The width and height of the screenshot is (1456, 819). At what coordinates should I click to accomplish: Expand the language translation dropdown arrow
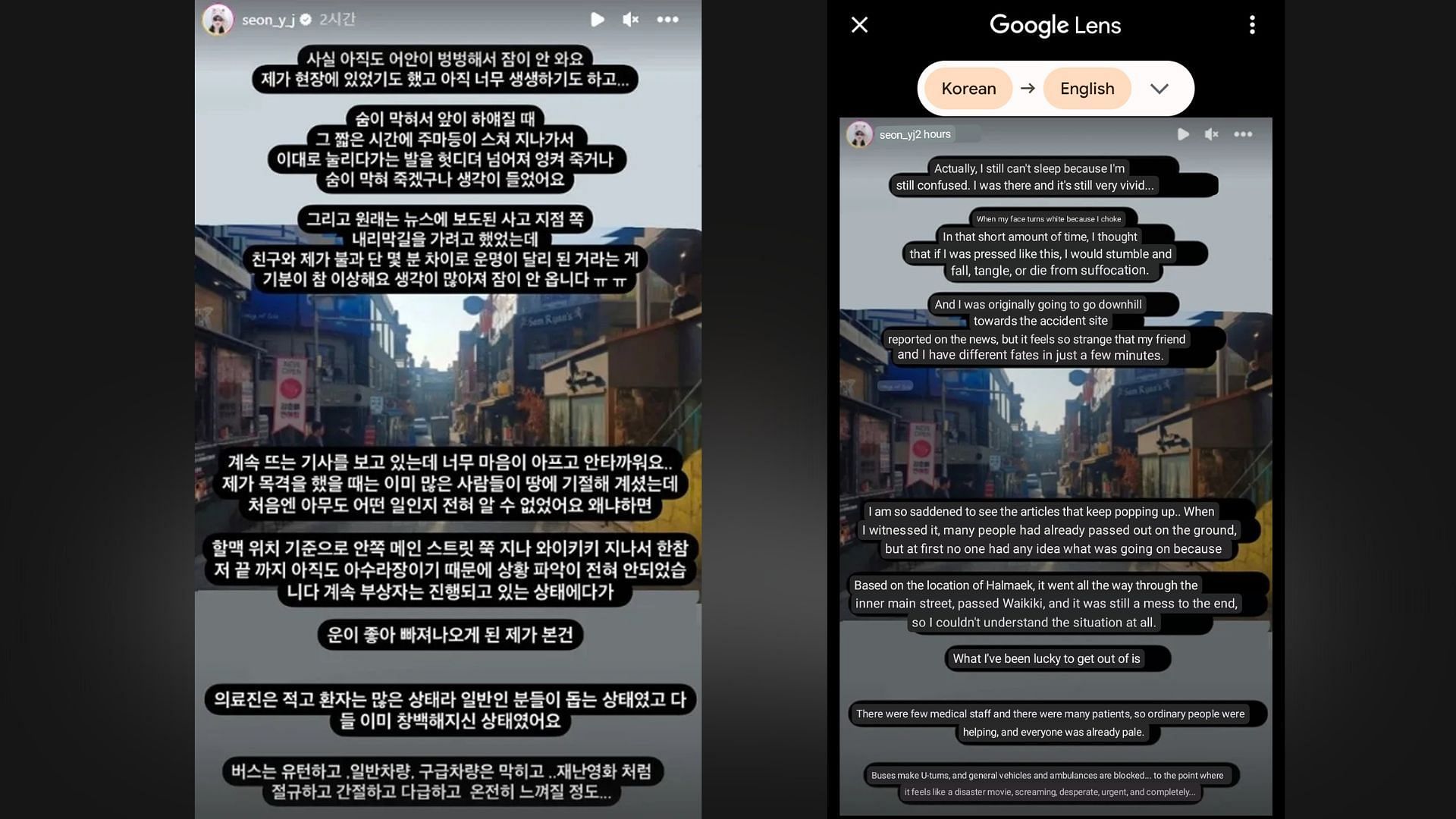1158,87
